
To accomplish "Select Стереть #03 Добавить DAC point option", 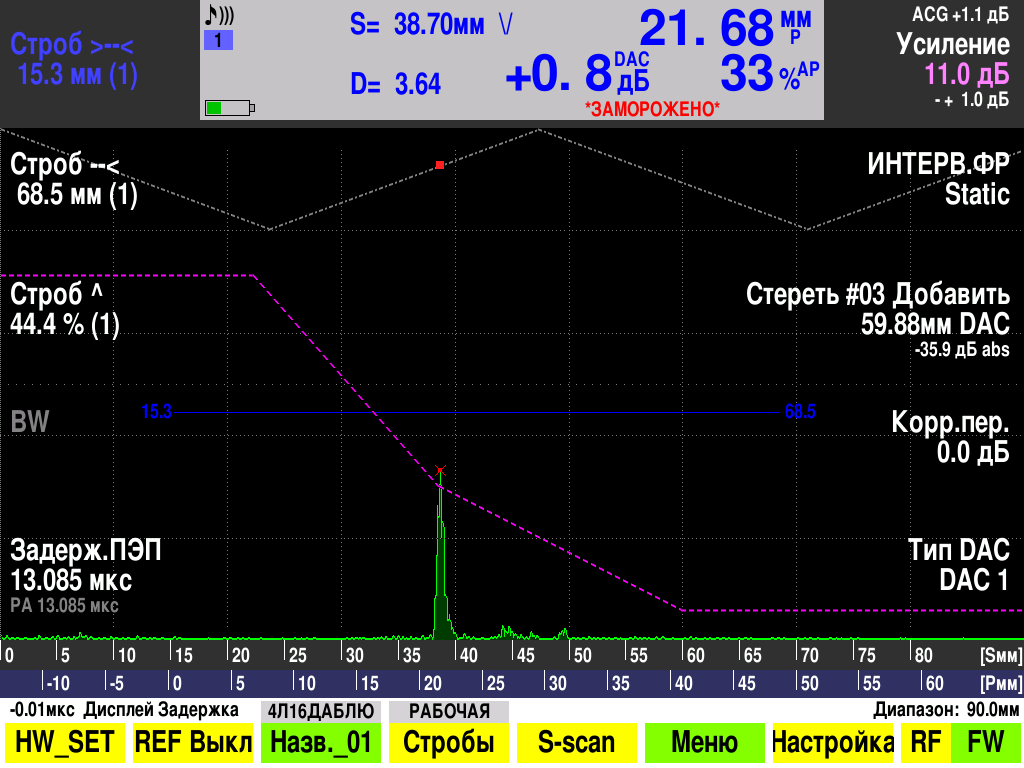I will [x=878, y=310].
